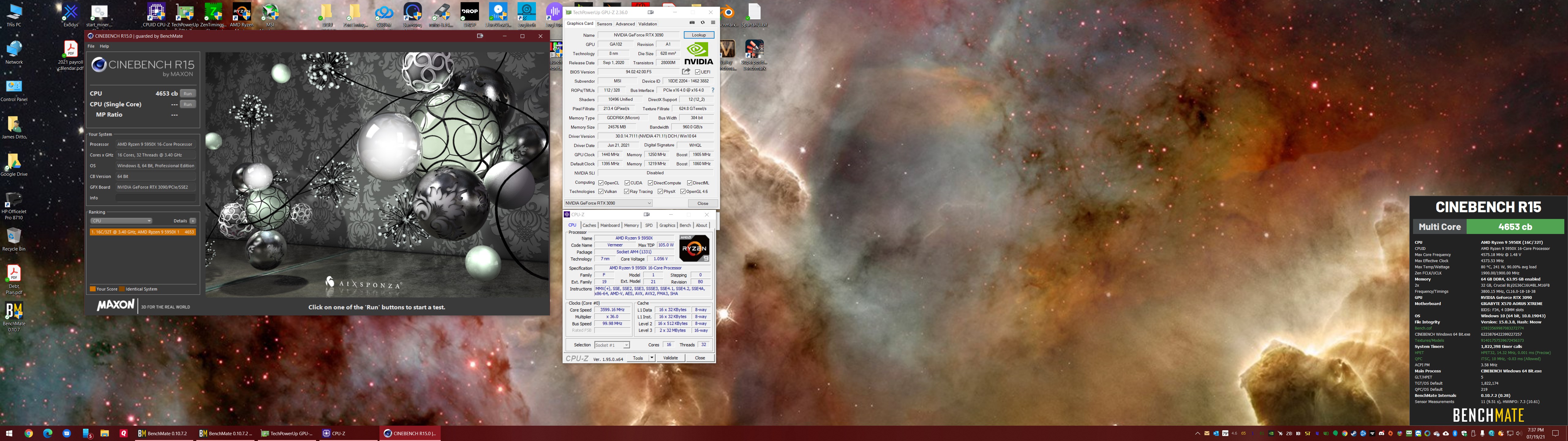Switch to the Memory tab in CPU-Z
The width and height of the screenshot is (1568, 441).
tap(631, 225)
